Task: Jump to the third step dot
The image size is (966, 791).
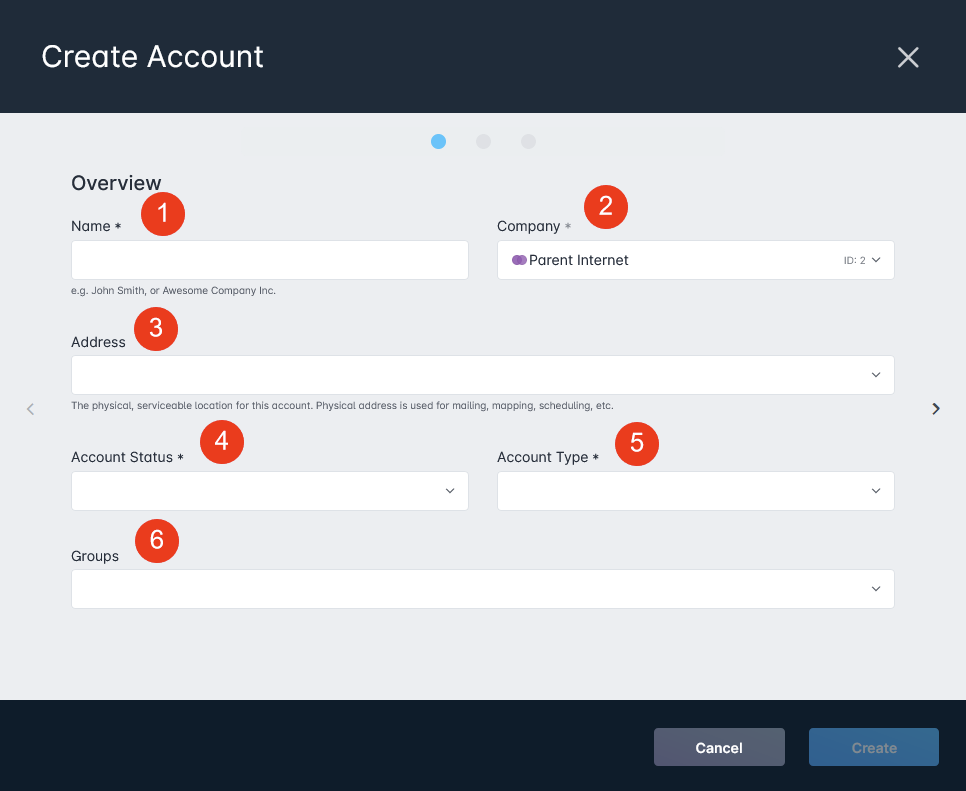Action: 529,142
